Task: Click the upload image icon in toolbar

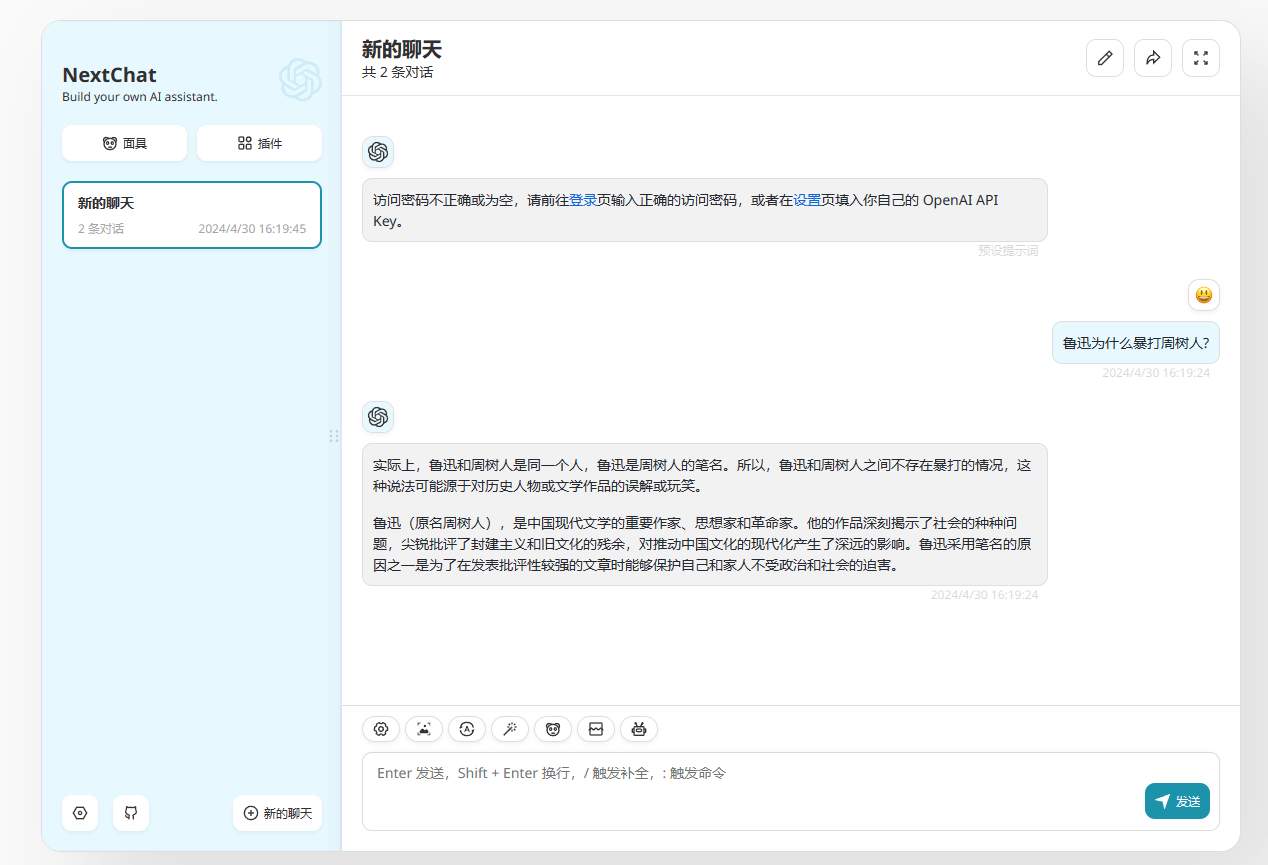Action: (x=424, y=729)
